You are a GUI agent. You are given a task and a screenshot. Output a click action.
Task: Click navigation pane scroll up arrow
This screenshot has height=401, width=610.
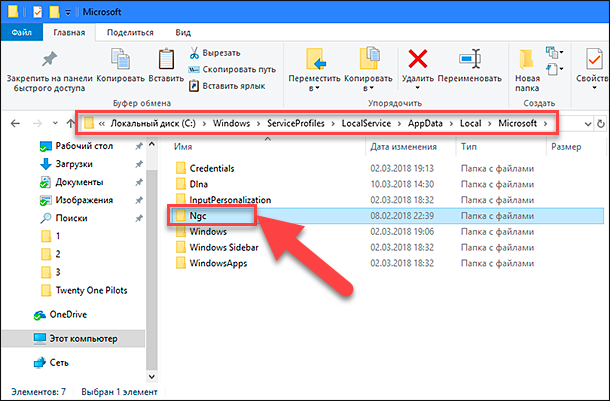click(152, 144)
